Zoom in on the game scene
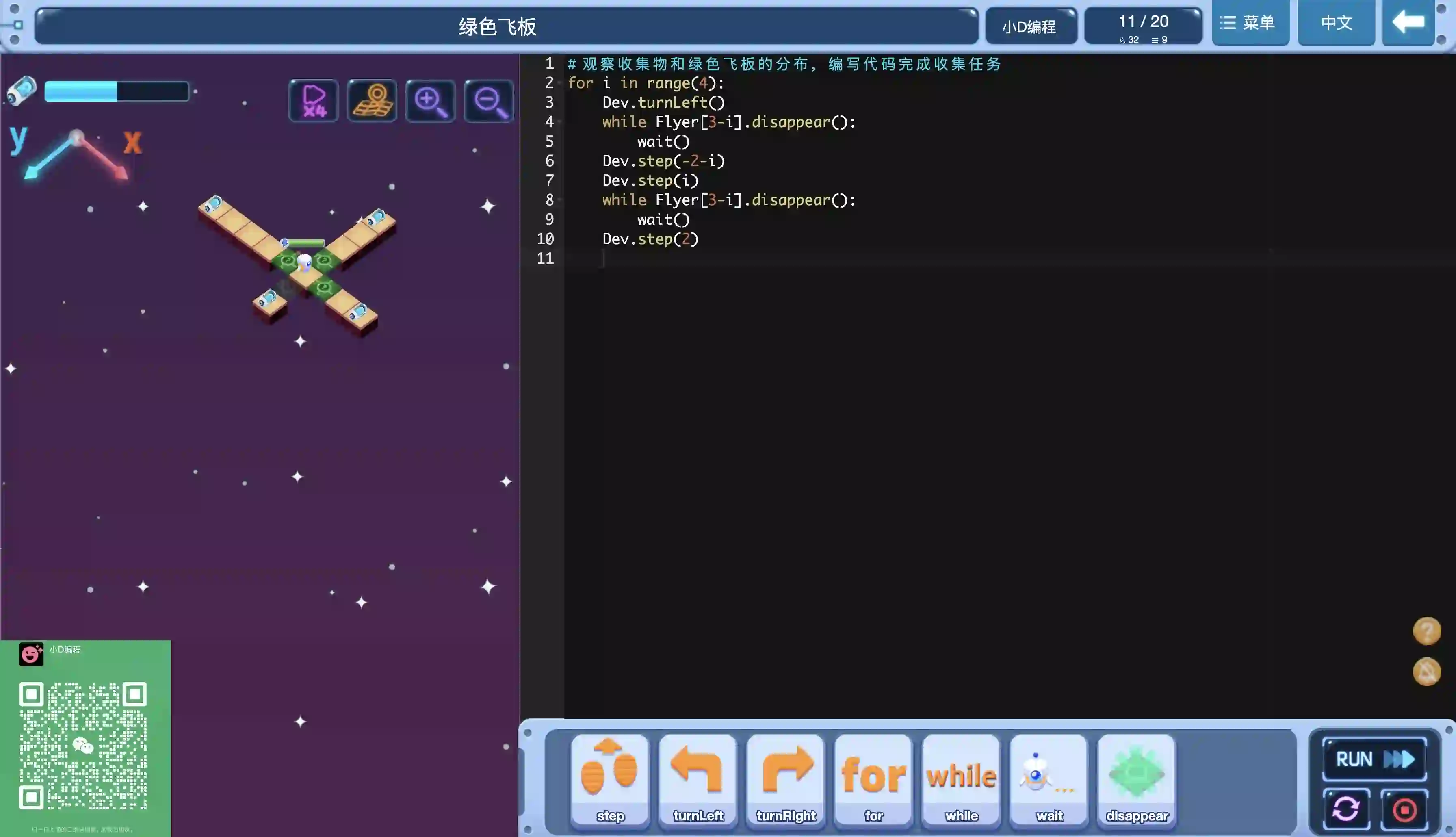Image resolution: width=1456 pixels, height=837 pixels. click(x=431, y=101)
